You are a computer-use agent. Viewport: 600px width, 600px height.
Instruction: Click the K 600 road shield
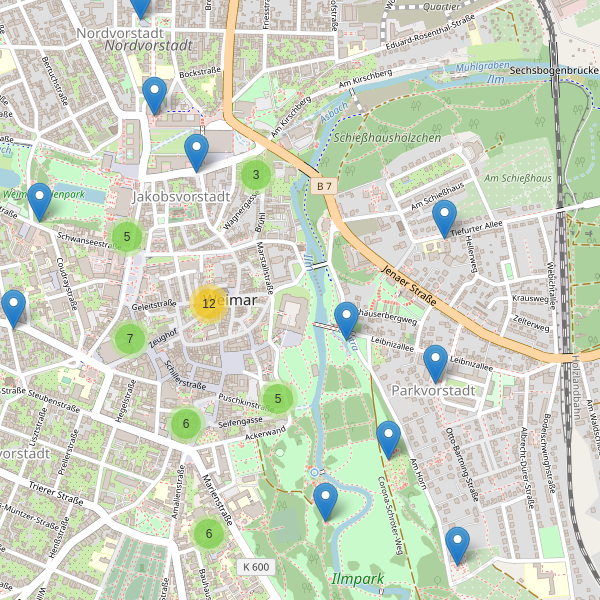[x=256, y=567]
